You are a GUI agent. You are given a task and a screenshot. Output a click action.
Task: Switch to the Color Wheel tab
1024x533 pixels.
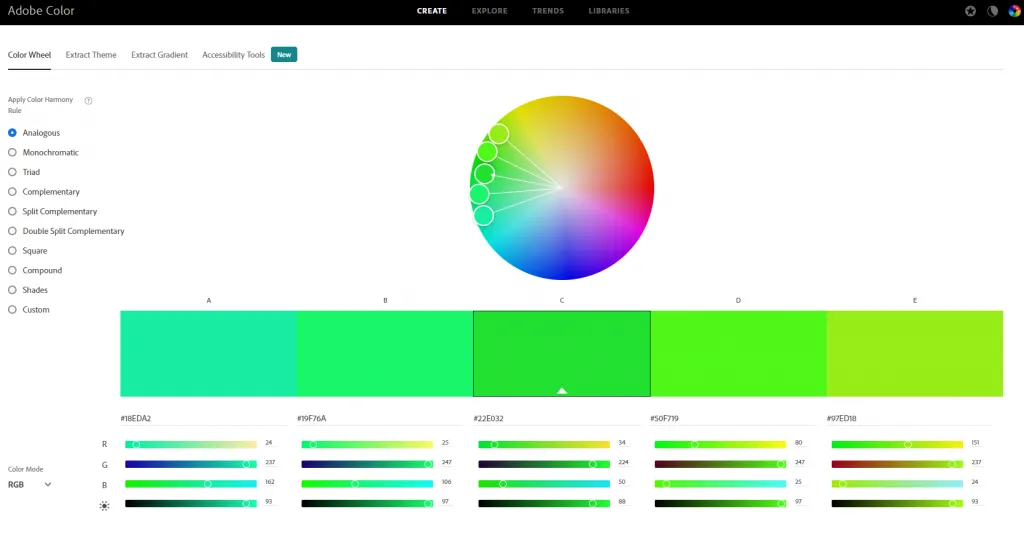(x=29, y=55)
